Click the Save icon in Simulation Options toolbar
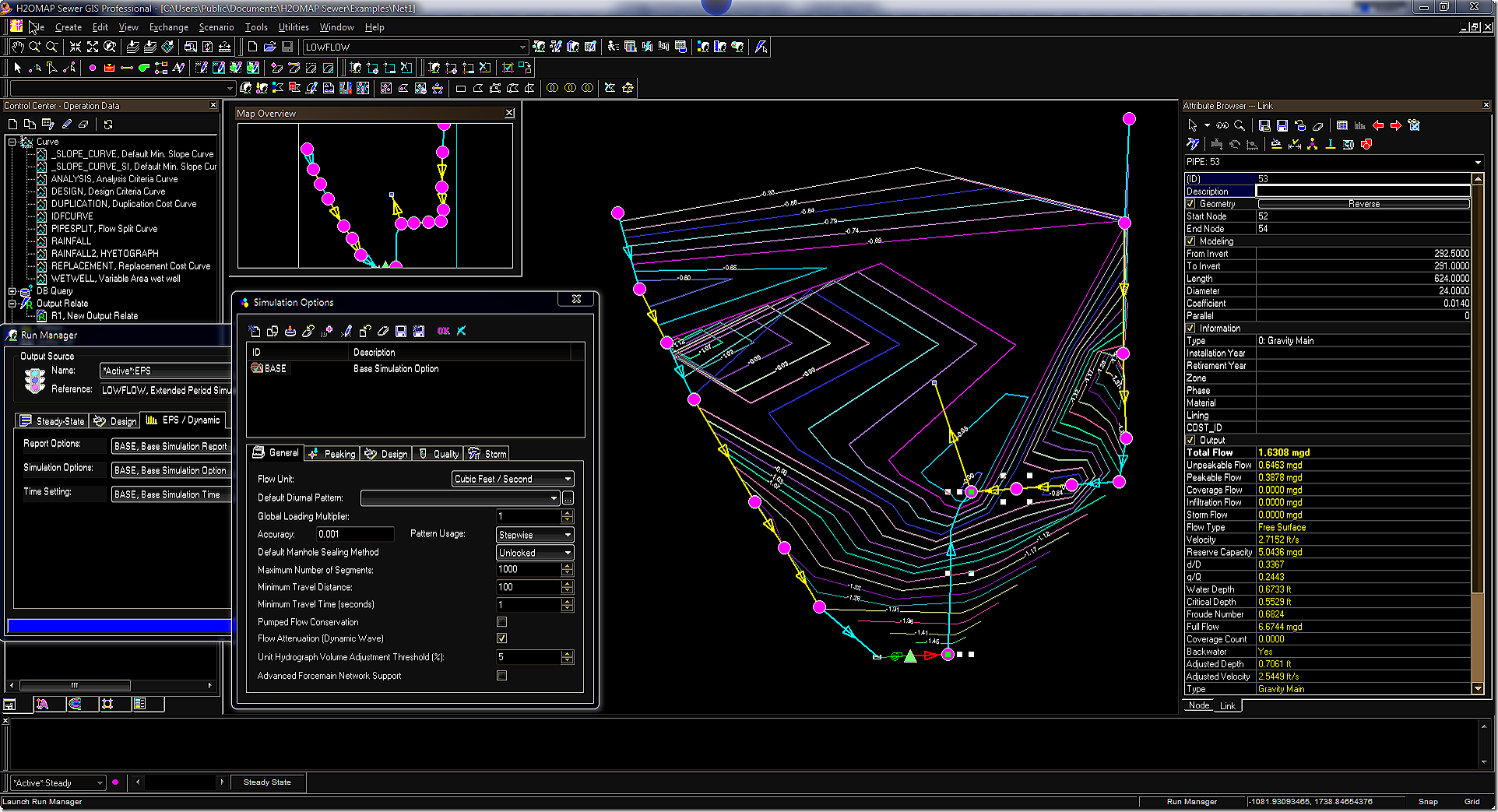Viewport: 1498px width, 812px height. [401, 331]
